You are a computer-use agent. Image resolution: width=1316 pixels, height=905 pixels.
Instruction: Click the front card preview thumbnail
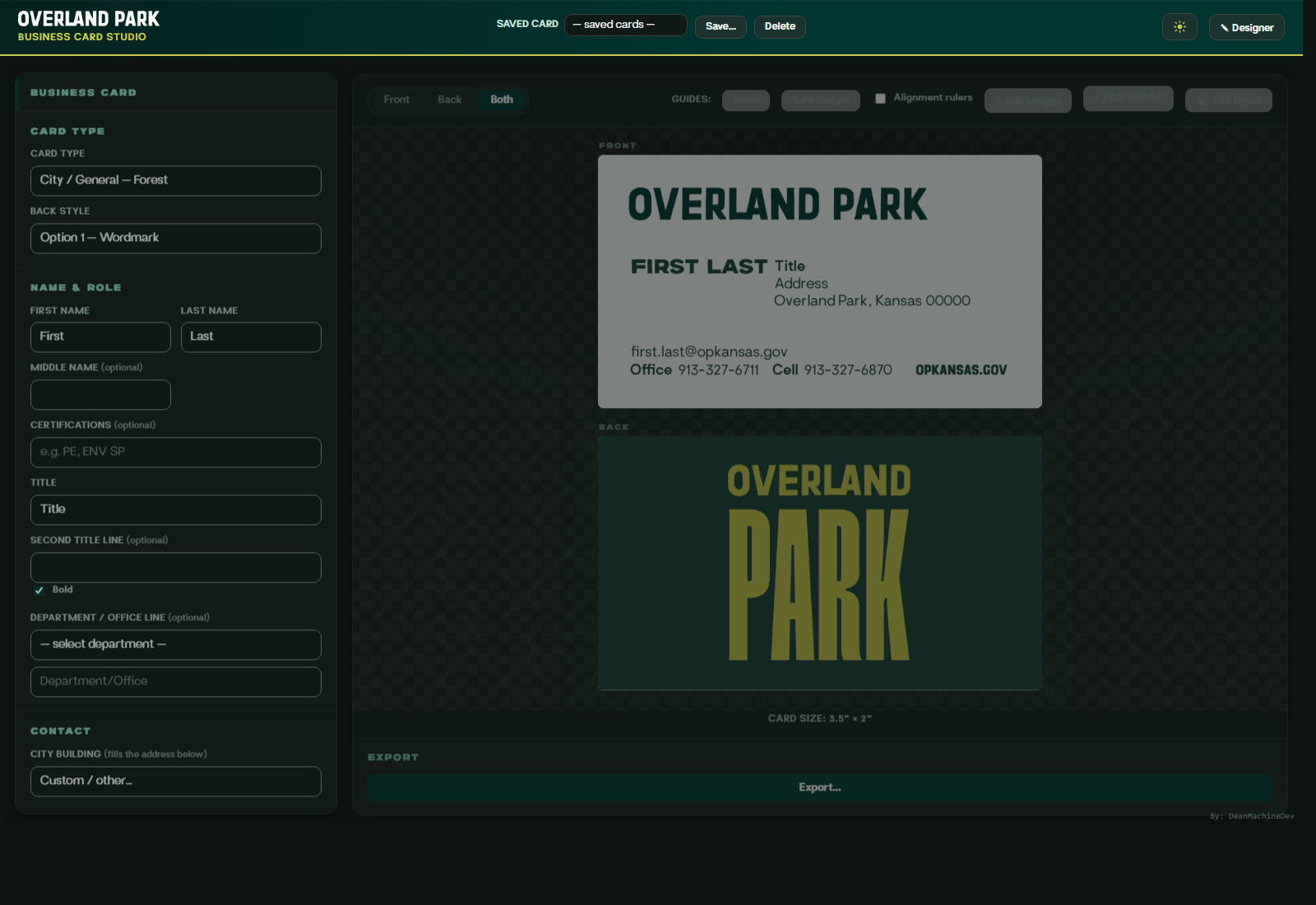[820, 281]
